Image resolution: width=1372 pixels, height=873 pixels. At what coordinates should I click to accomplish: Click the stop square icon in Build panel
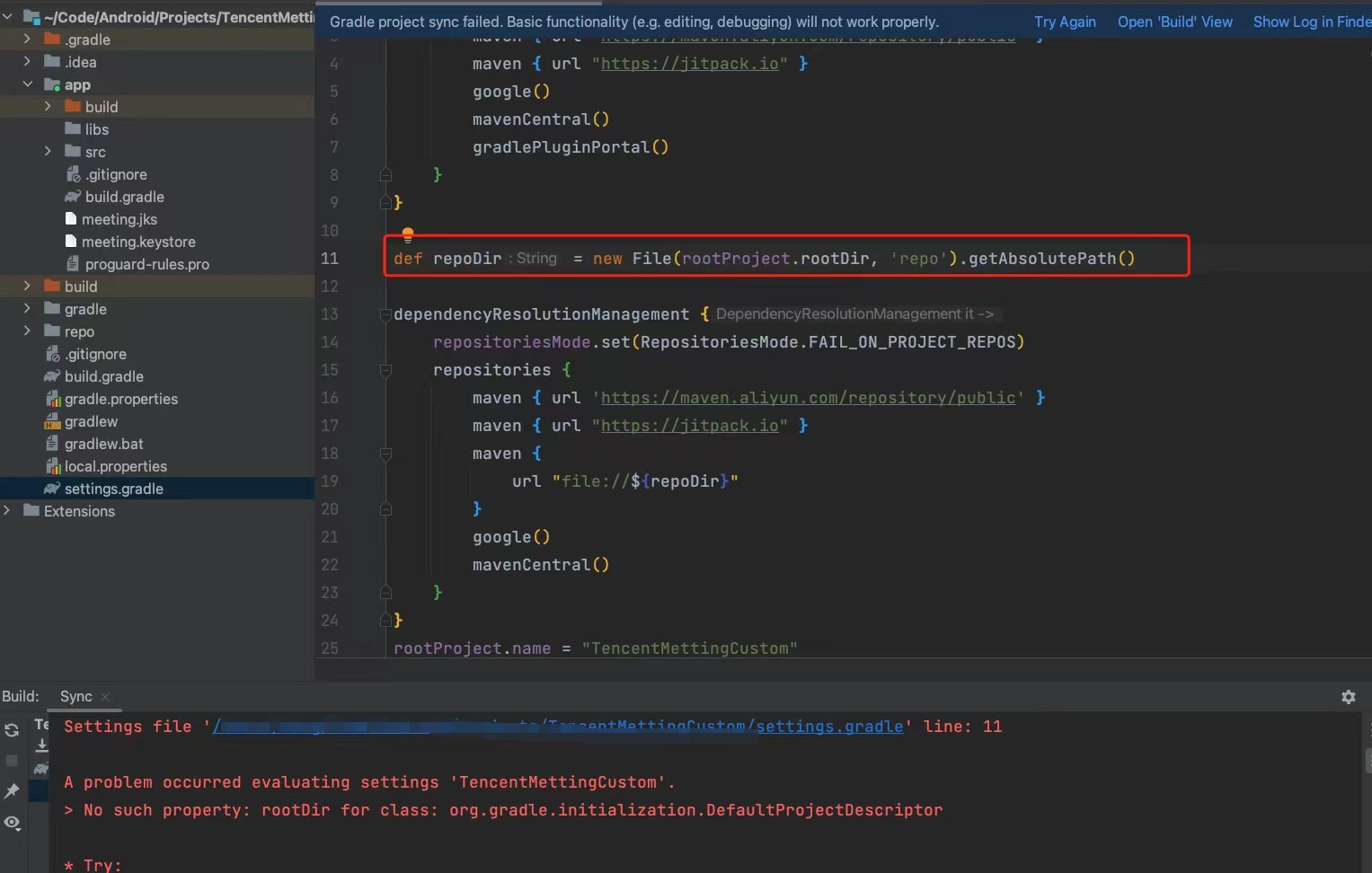pyautogui.click(x=12, y=761)
